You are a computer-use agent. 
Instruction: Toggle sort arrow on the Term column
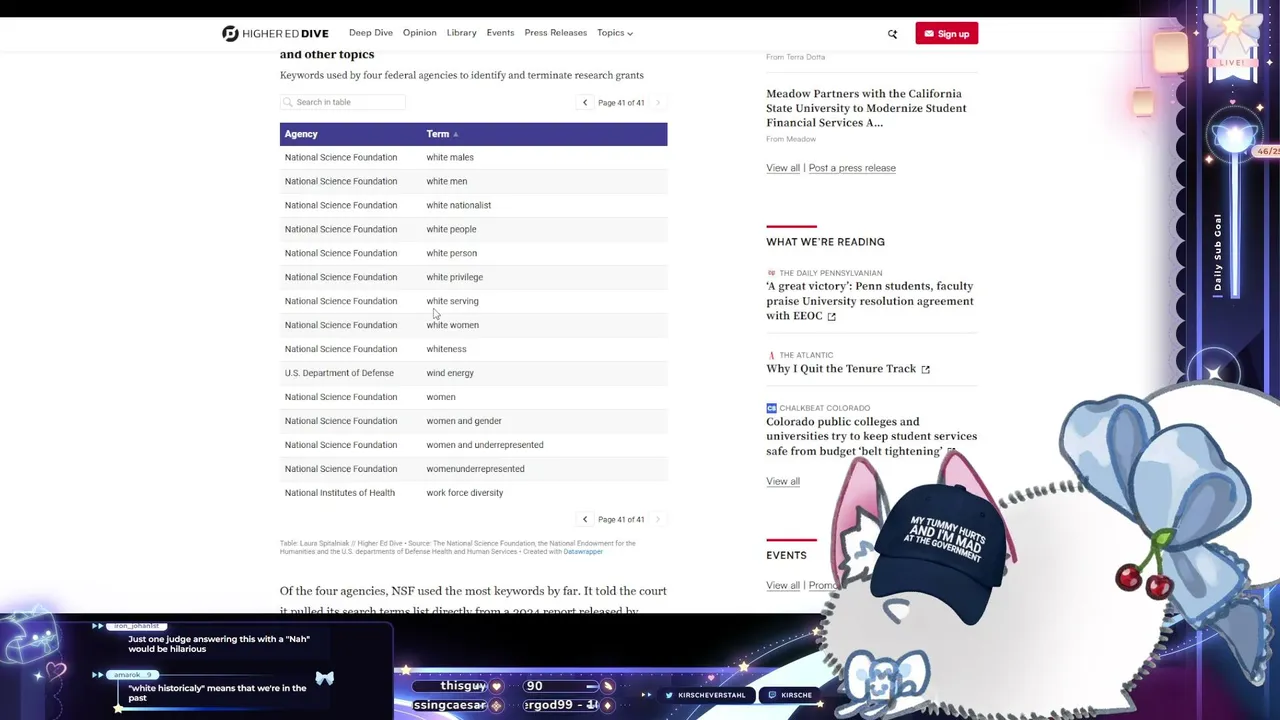click(x=455, y=134)
